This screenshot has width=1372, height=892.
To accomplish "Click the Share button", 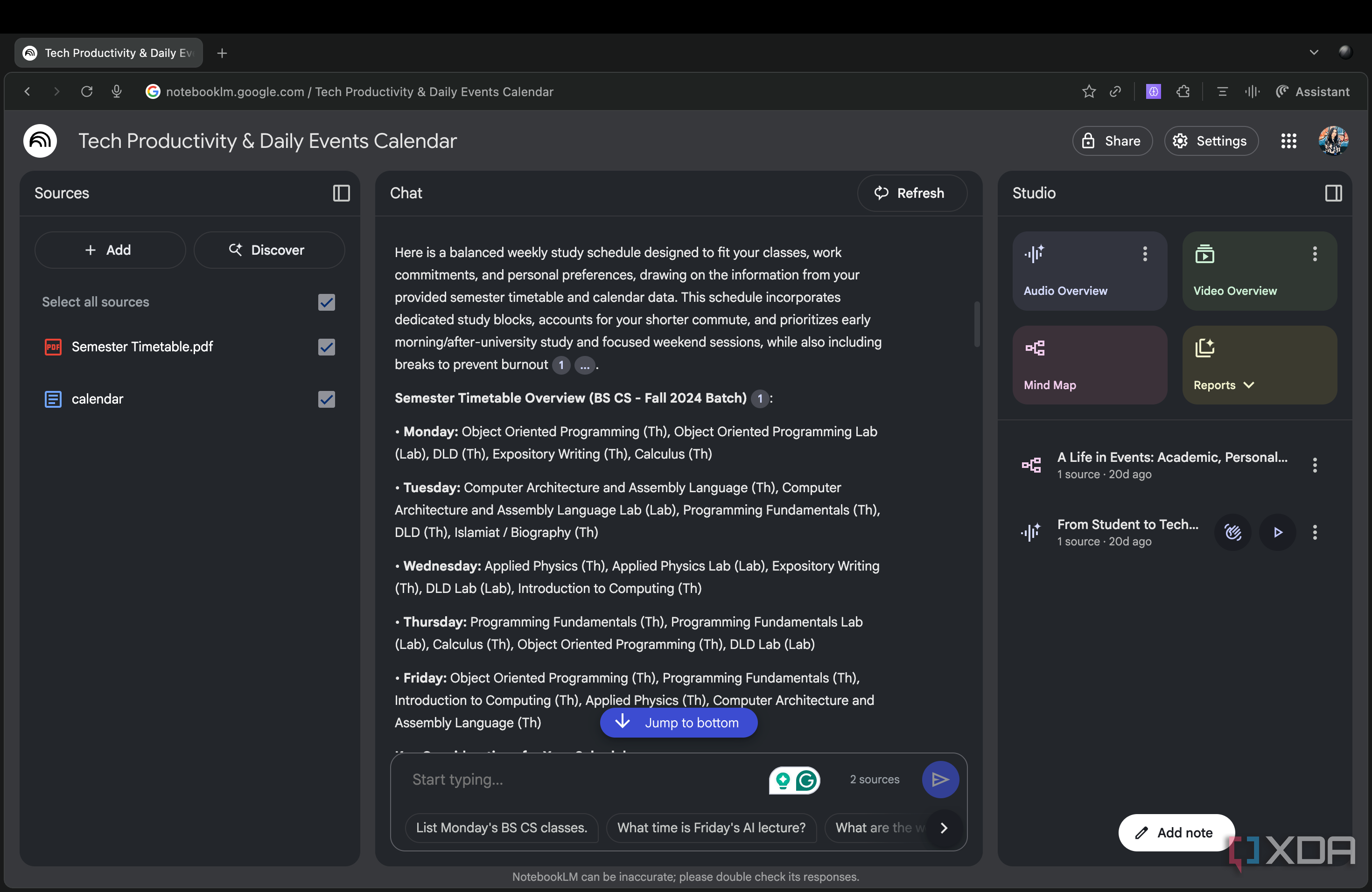I will coord(1112,140).
